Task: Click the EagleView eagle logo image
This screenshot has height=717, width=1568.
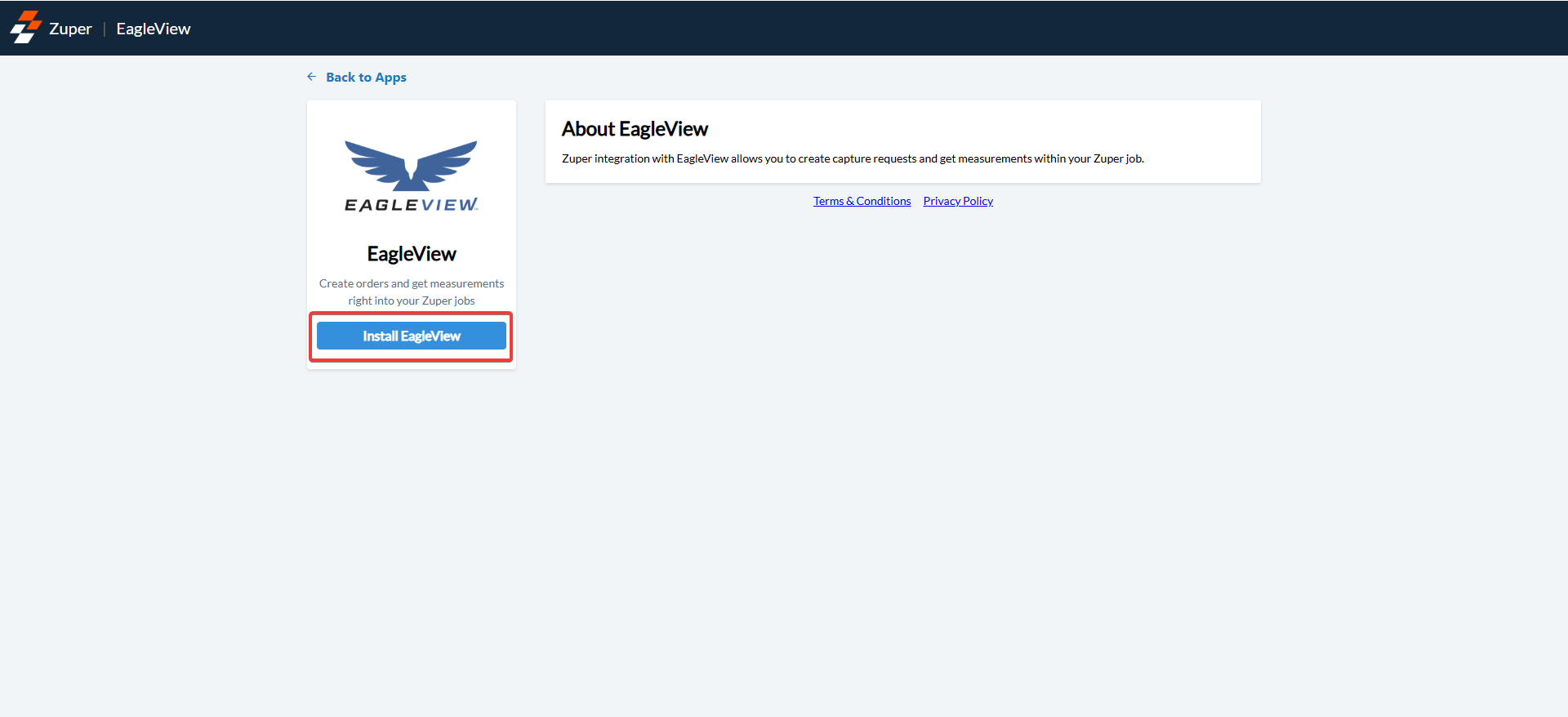Action: [x=412, y=176]
